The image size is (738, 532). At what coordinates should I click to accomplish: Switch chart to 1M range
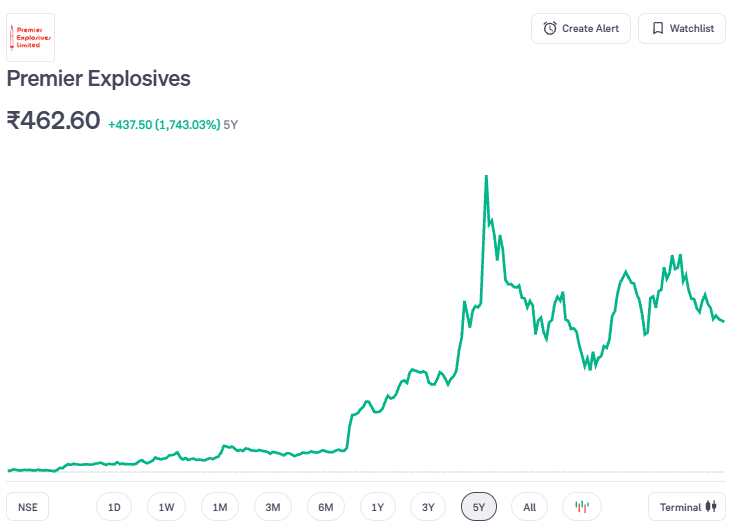tap(220, 507)
